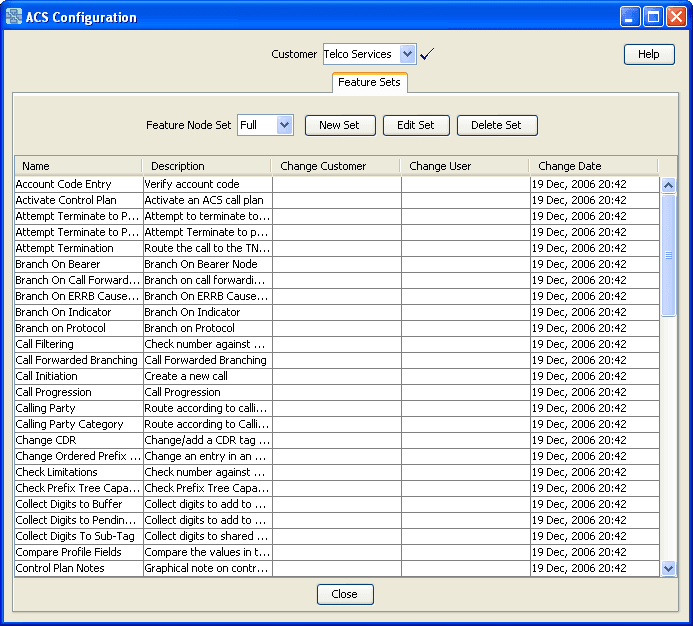The height and width of the screenshot is (626, 693).
Task: Select the Branch On ERRB Cause… name cell
Action: (79, 296)
